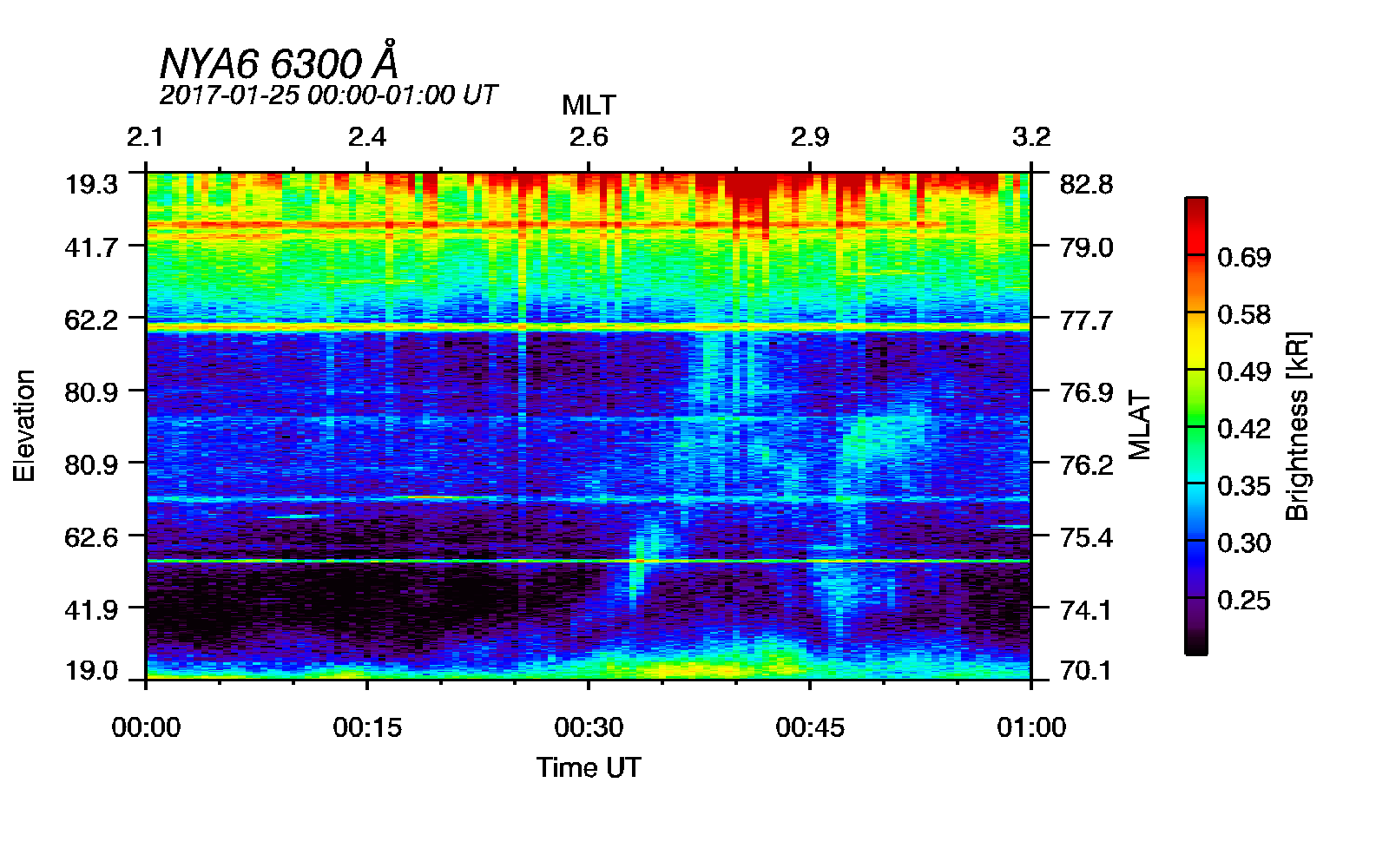Select the "Time UT" axis title
The height and width of the screenshot is (868, 1389).
589,767
